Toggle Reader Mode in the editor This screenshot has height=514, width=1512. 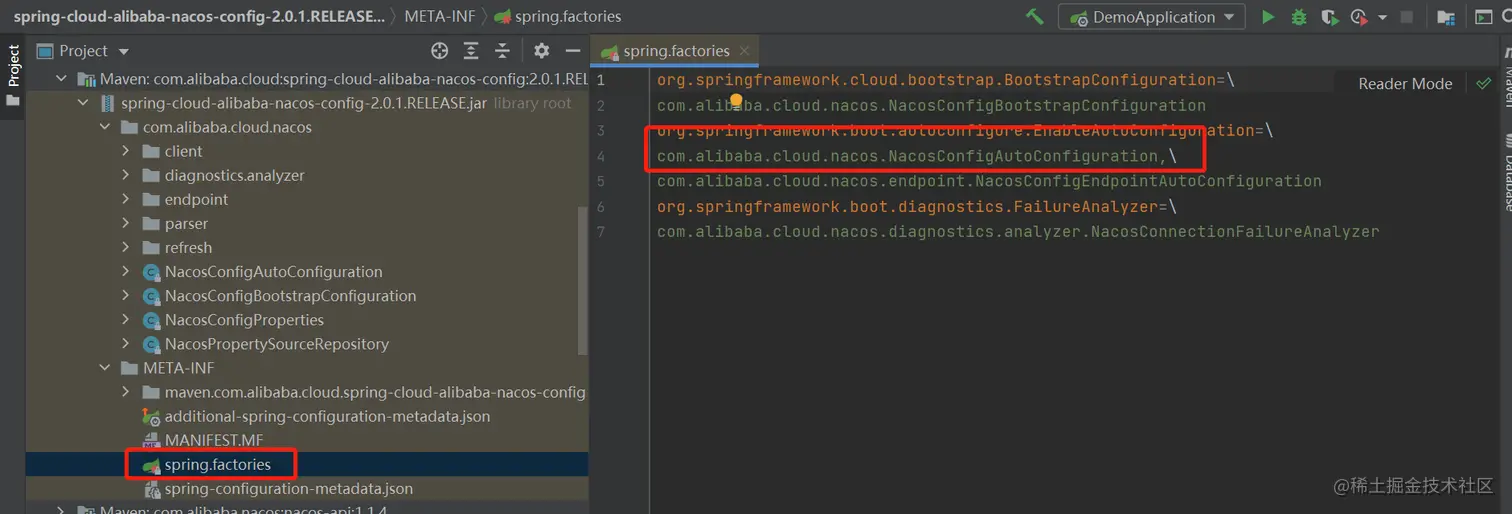(x=1405, y=84)
